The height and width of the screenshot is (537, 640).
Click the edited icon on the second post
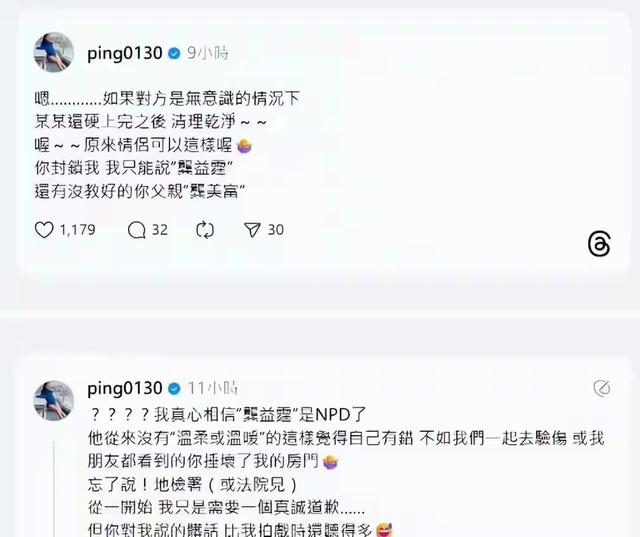602,388
